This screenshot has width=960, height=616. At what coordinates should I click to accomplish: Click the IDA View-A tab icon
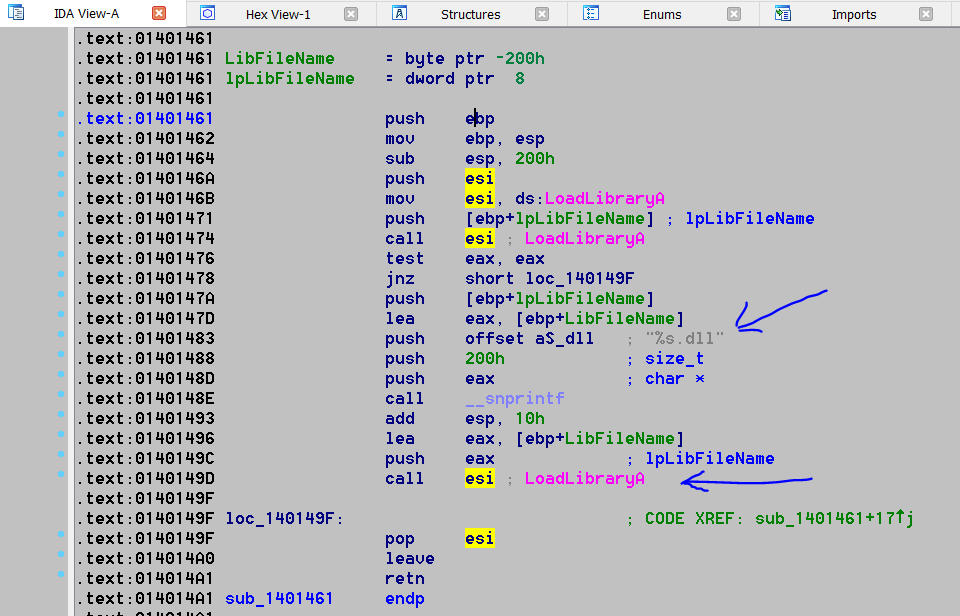16,14
